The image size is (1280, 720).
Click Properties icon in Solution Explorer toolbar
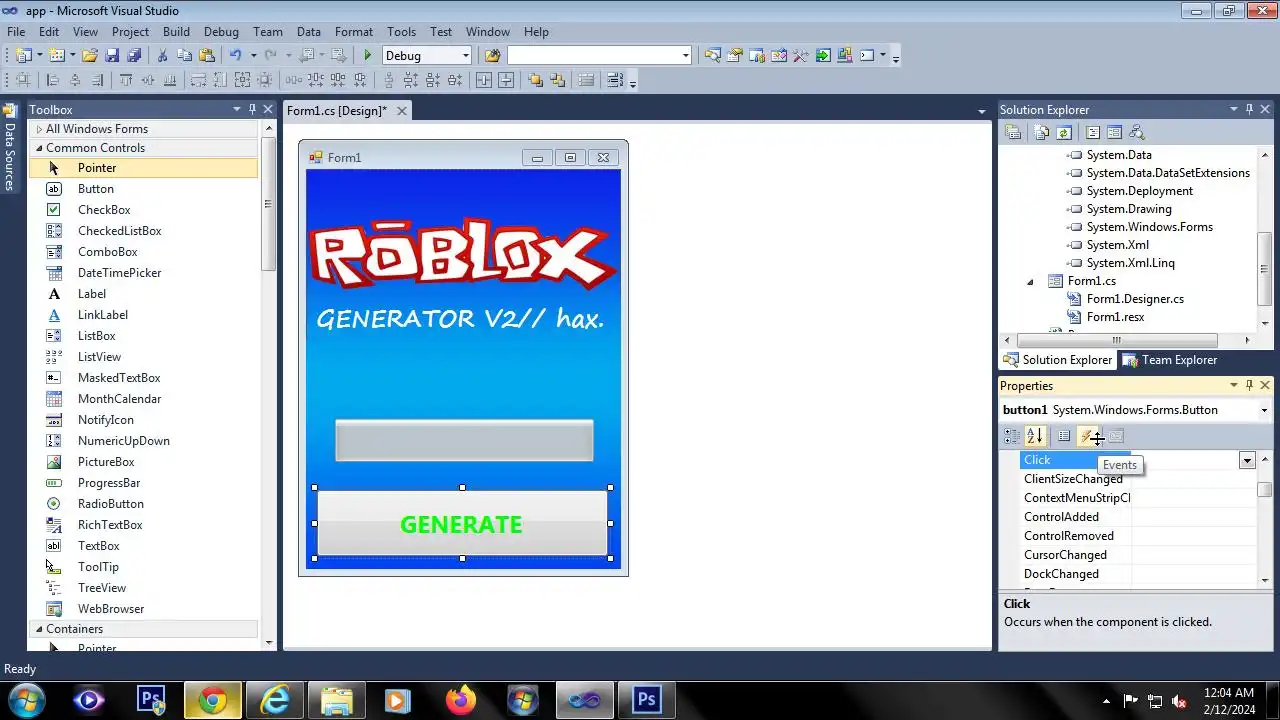(x=1013, y=132)
